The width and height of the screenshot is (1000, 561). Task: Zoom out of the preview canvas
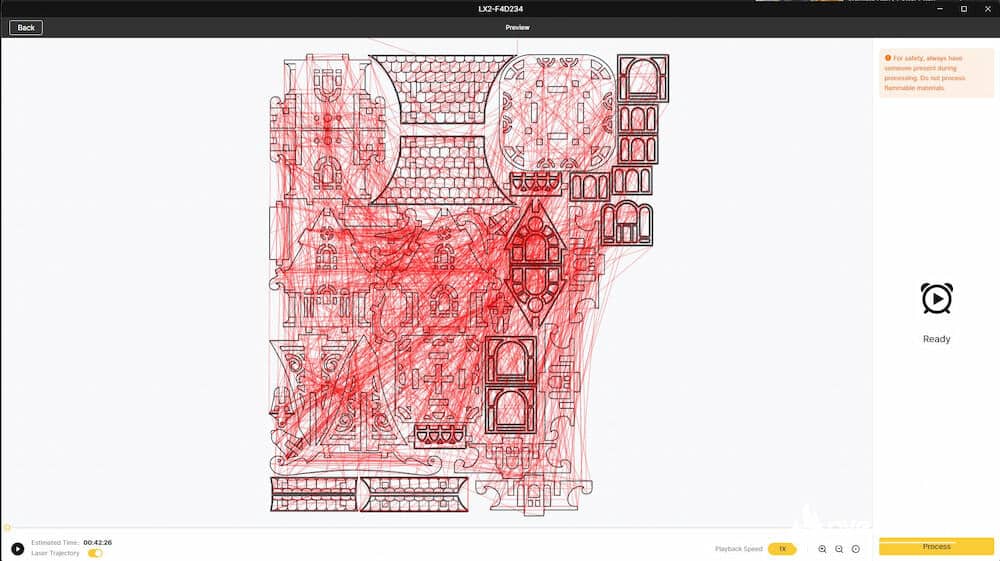[839, 549]
